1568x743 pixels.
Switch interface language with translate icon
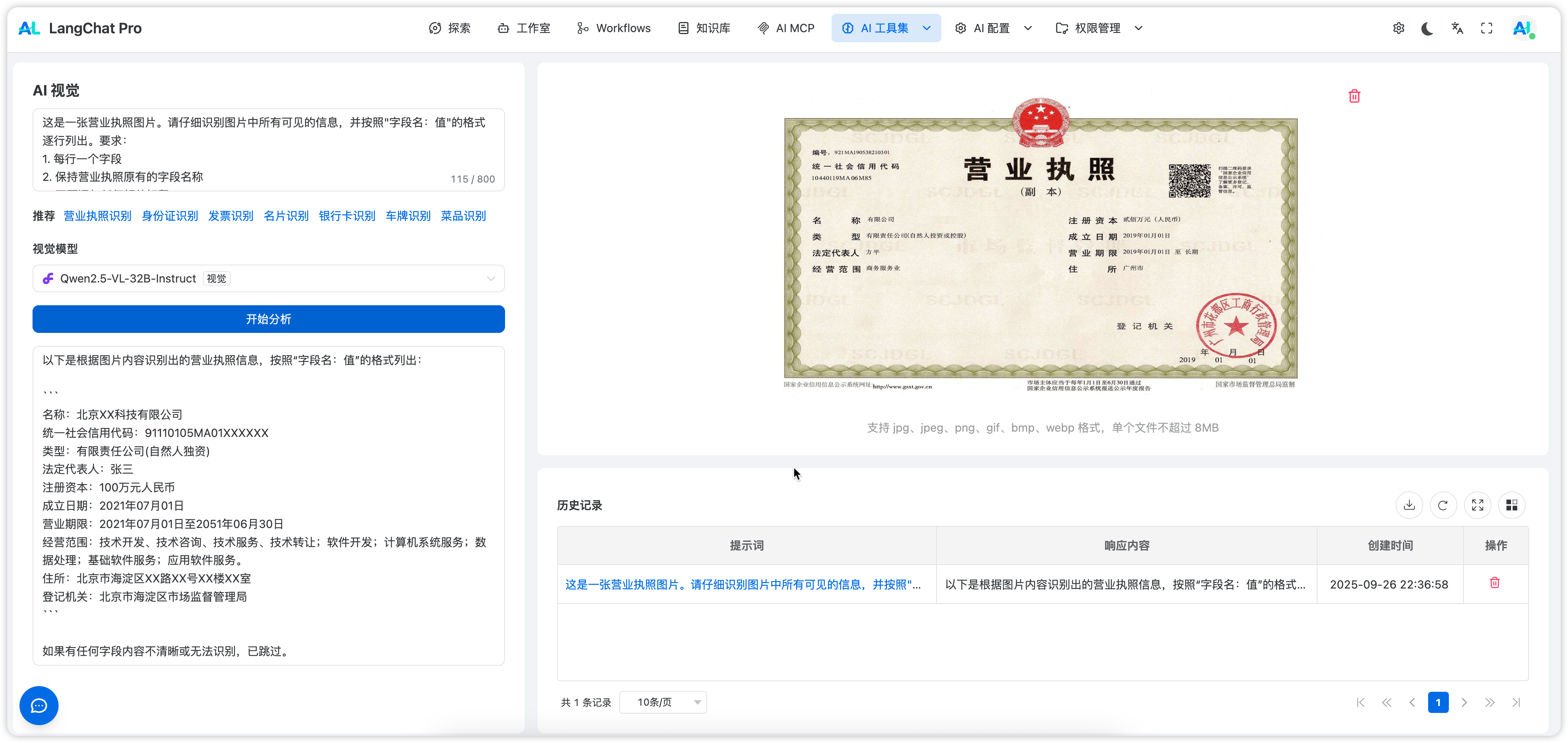(x=1457, y=28)
